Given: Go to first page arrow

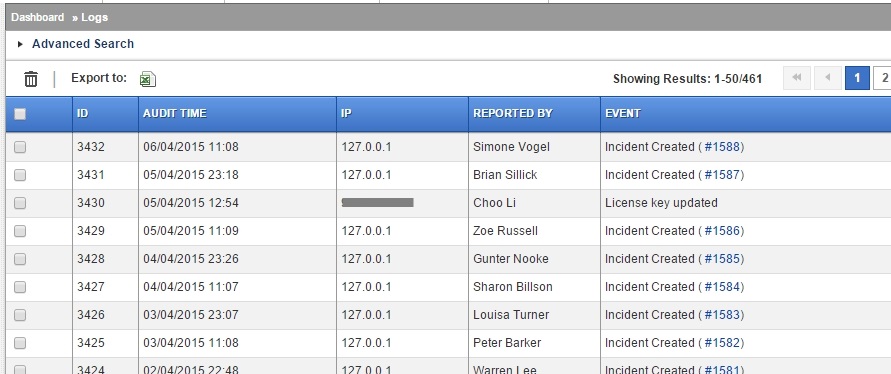Looking at the screenshot, I should pyautogui.click(x=797, y=78).
